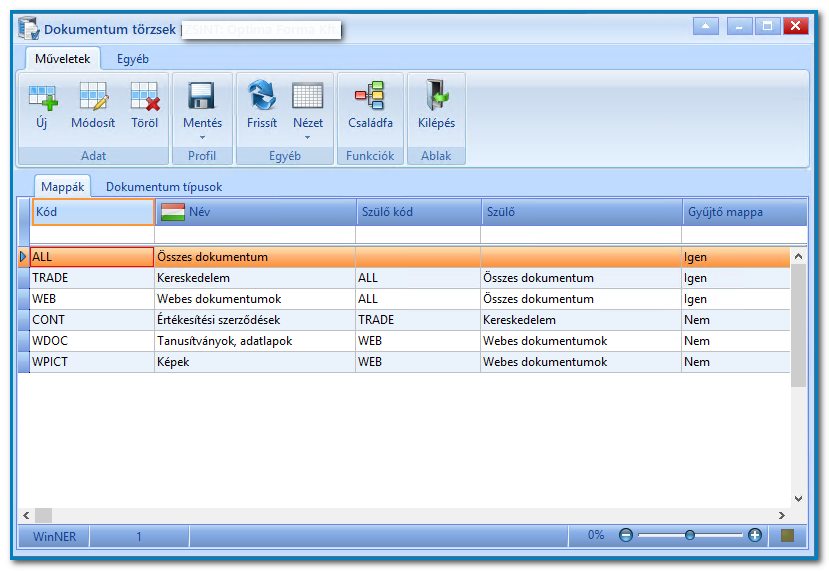Click the WinNER status bar label
Screen dimensions: 829x571
[54, 537]
